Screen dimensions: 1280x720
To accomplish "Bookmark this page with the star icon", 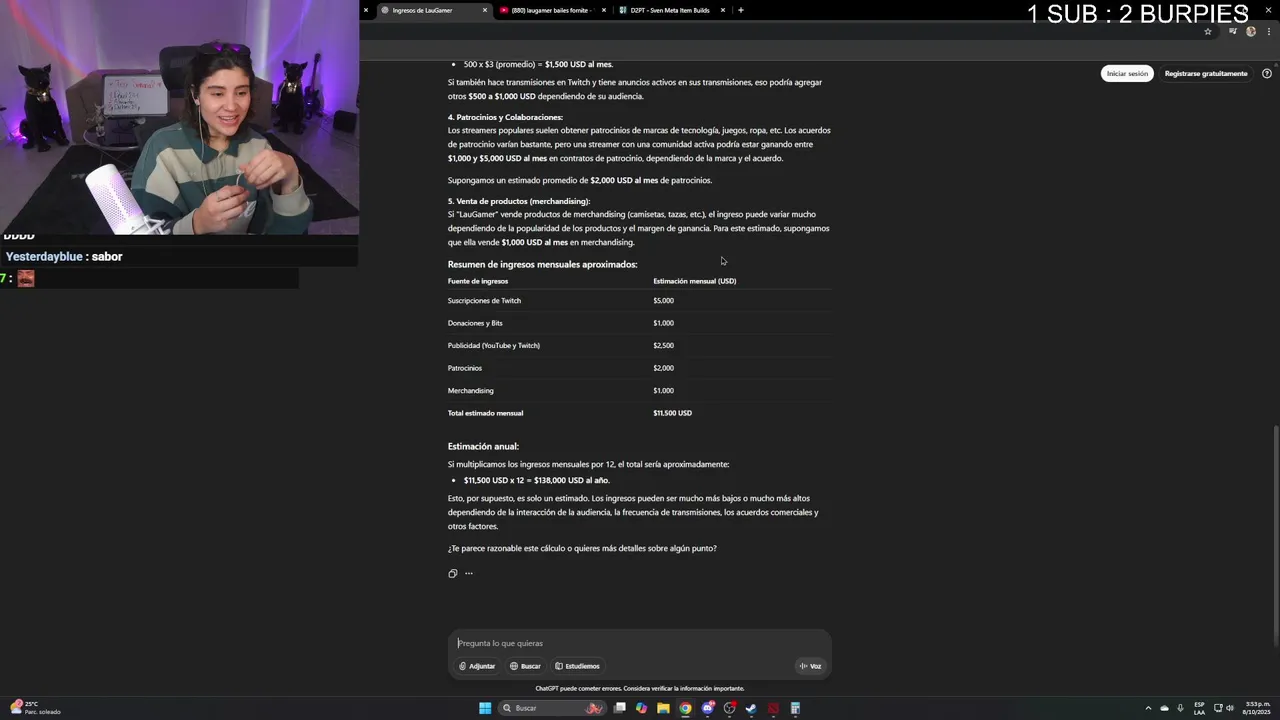I will pyautogui.click(x=1208, y=31).
